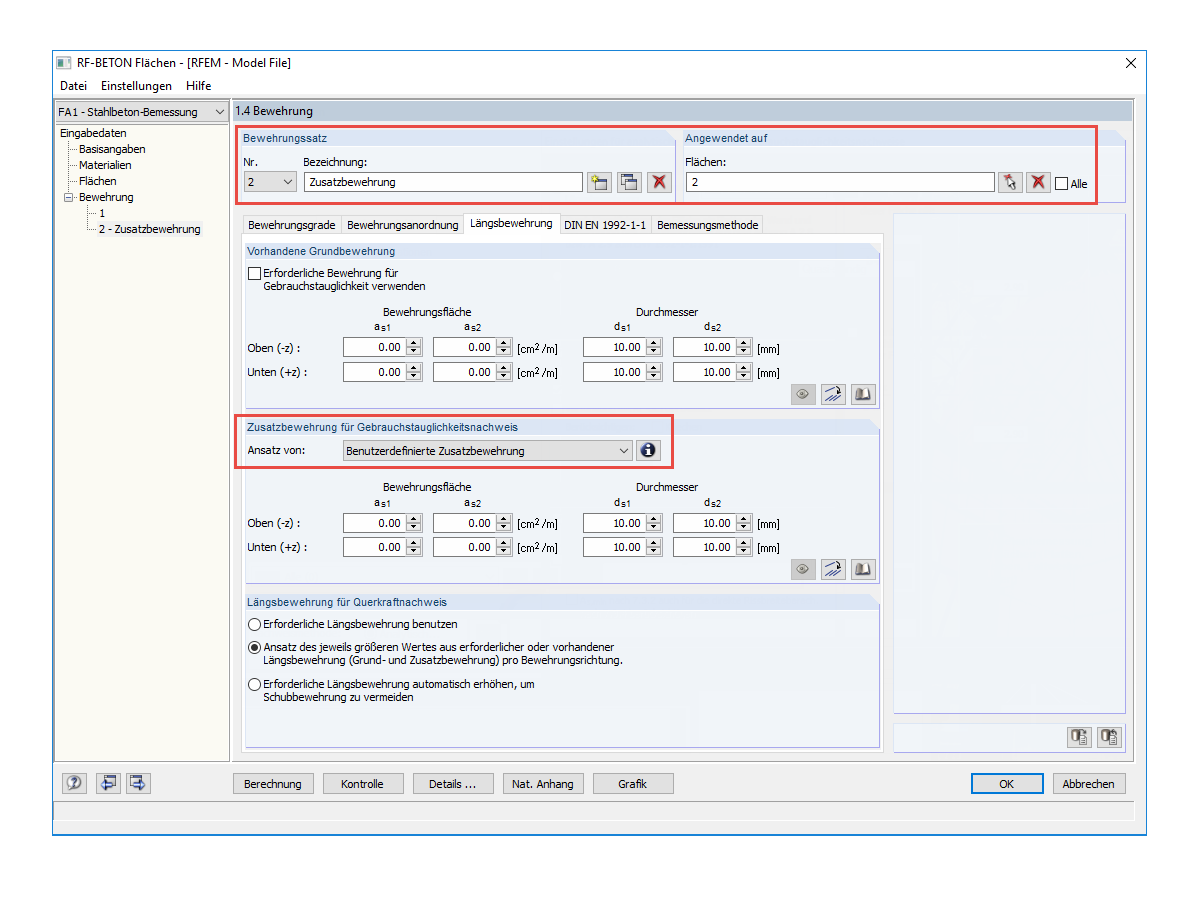This screenshot has height=900, width=1200.
Task: Click the Flächen input field
Action: tap(839, 182)
